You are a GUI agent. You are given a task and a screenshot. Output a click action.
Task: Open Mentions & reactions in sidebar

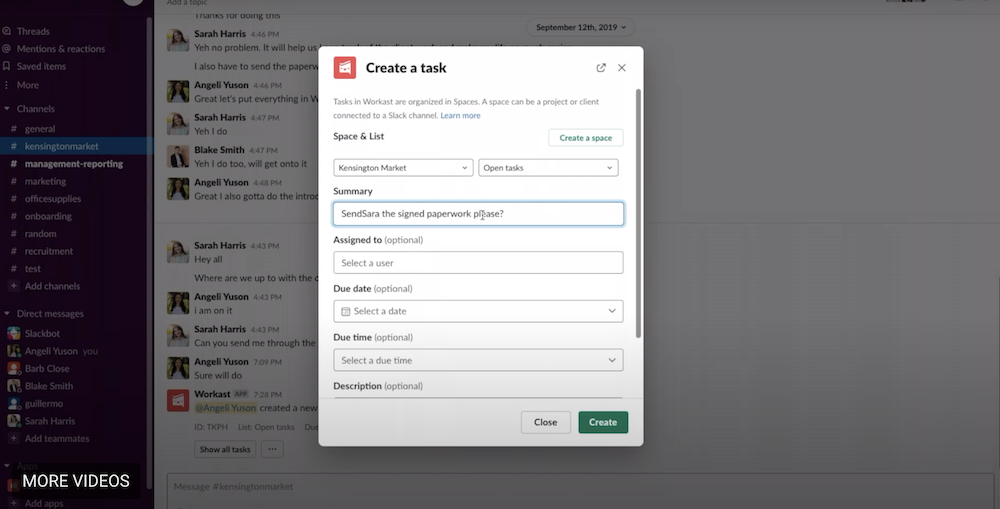pos(61,48)
